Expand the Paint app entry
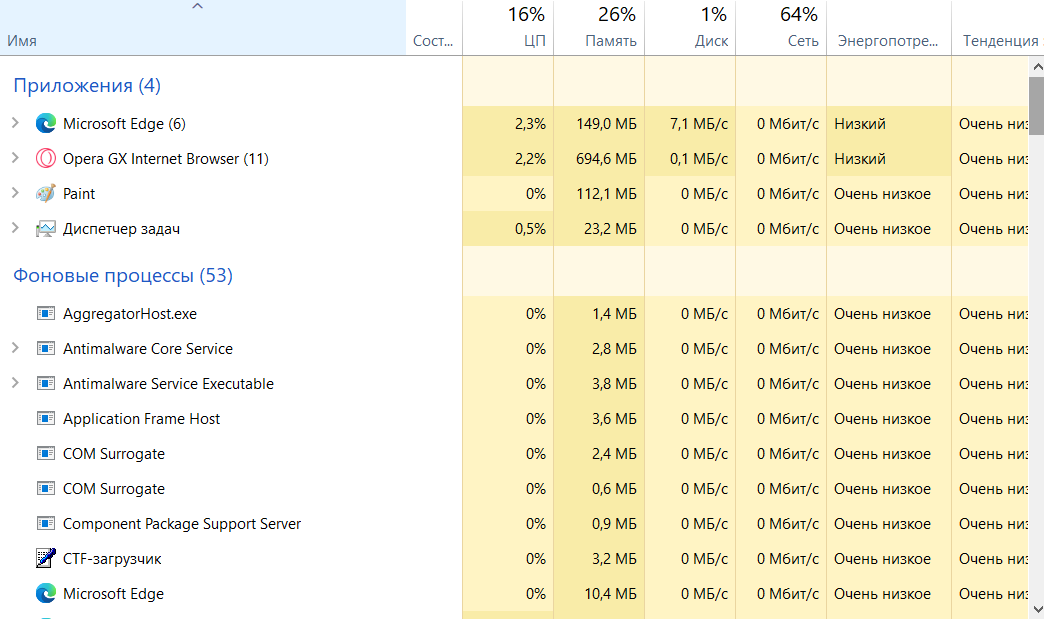This screenshot has height=619, width=1044. point(15,194)
